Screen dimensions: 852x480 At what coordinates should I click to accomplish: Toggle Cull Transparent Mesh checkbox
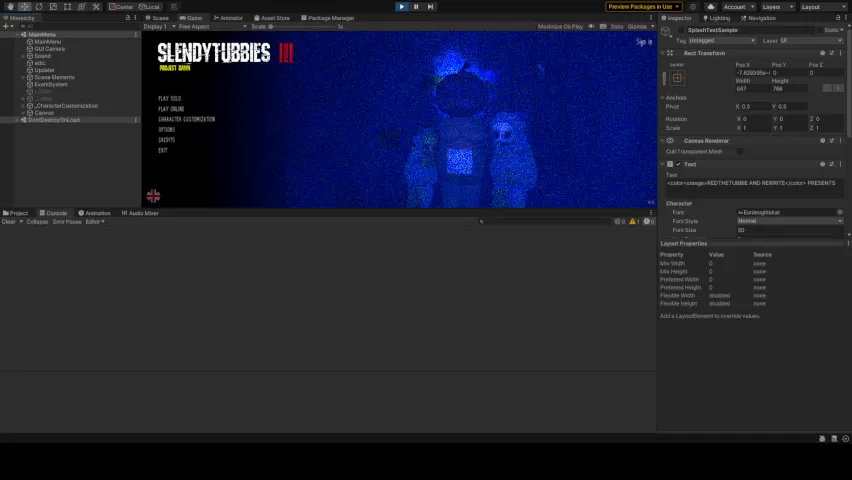(x=740, y=152)
